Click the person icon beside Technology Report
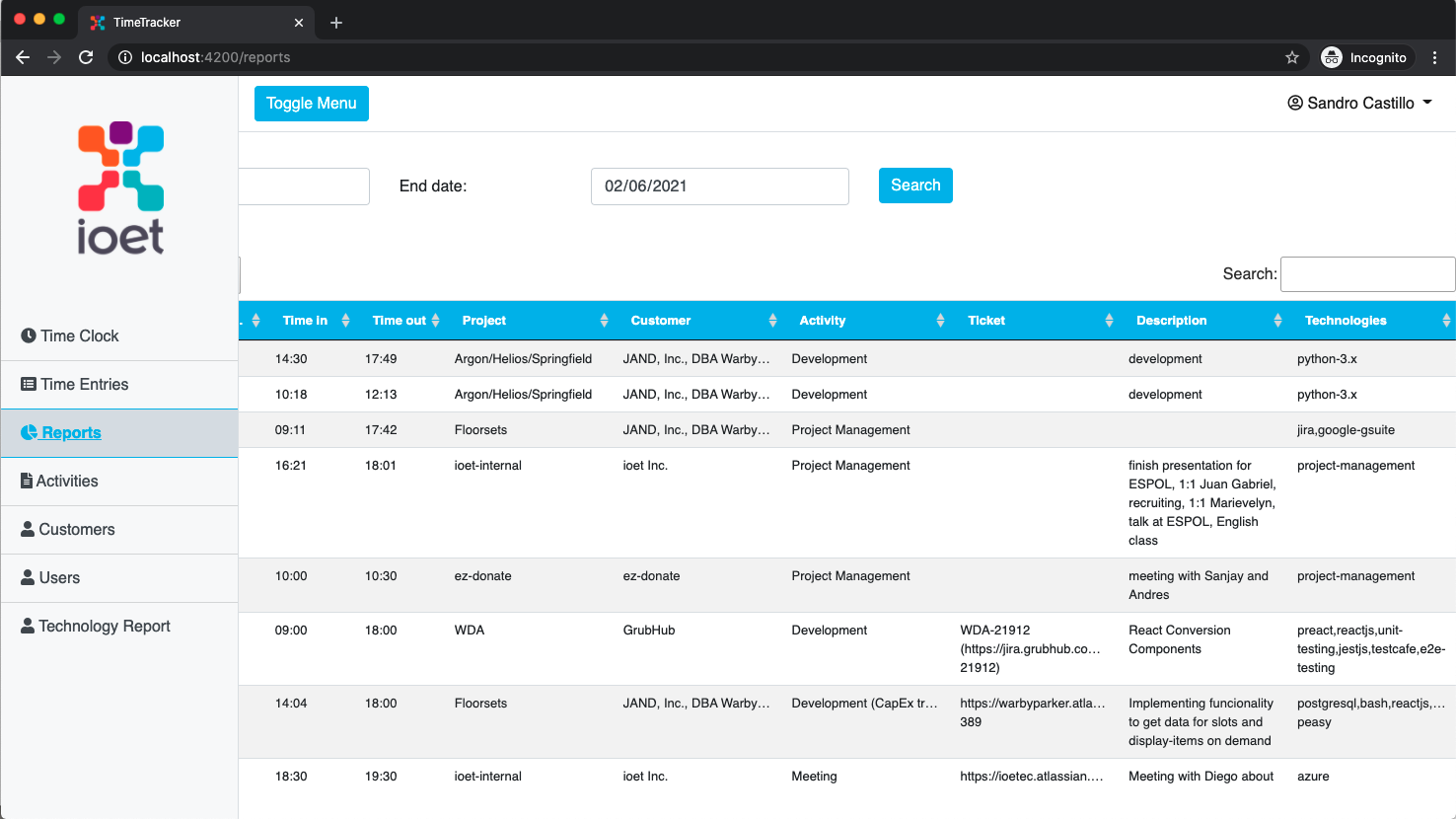 28,626
